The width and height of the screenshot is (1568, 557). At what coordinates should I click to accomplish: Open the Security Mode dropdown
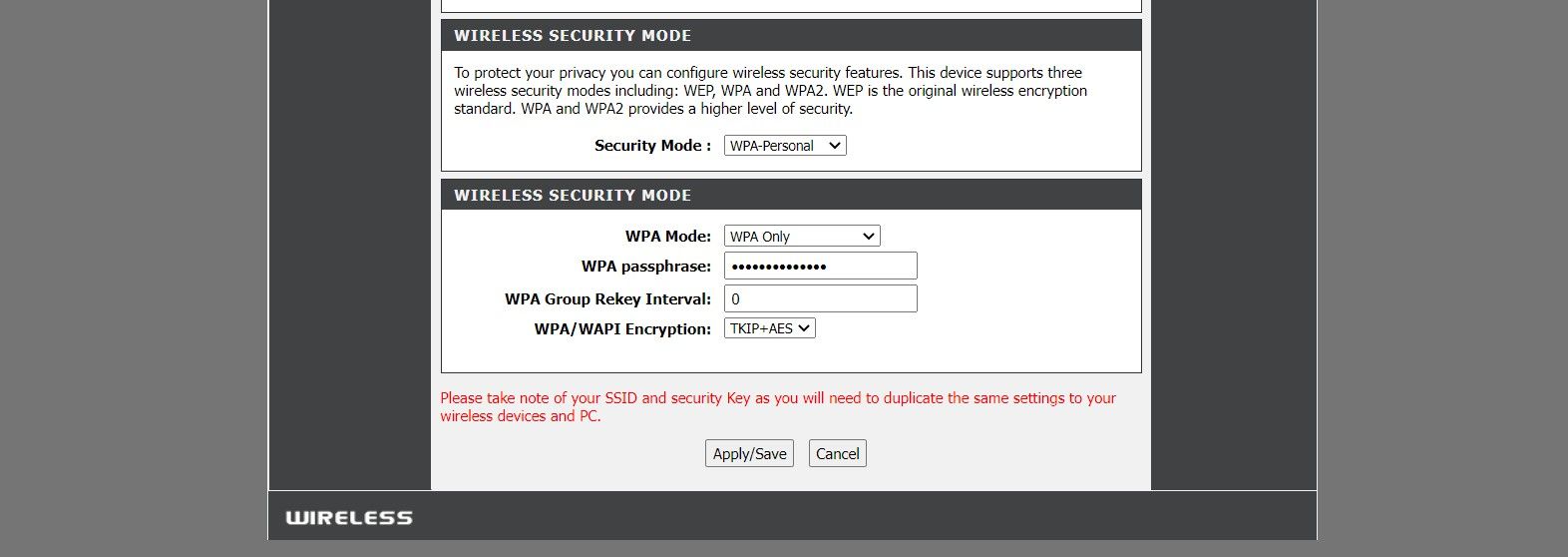pyautogui.click(x=785, y=146)
